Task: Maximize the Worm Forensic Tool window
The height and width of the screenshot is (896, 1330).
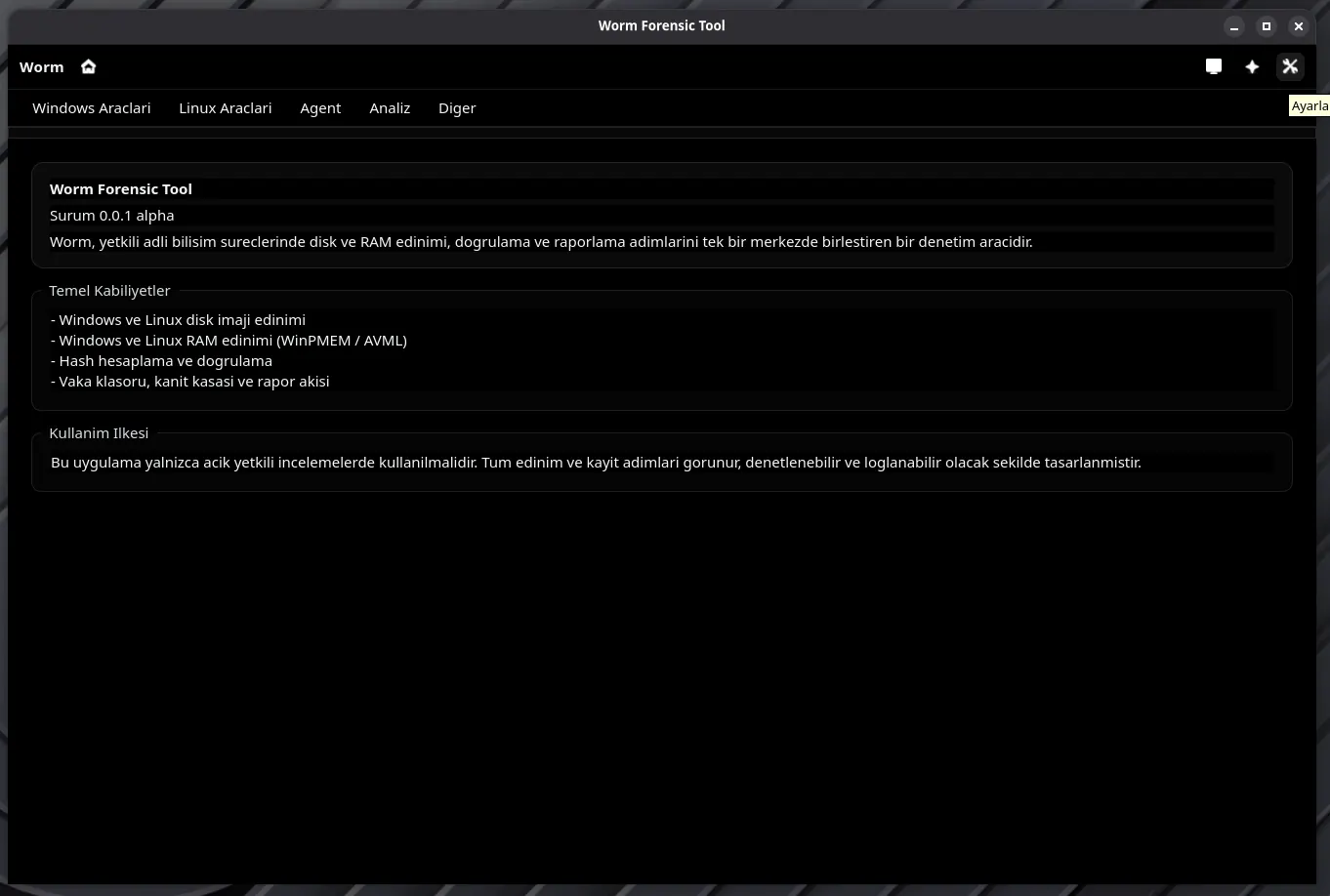Action: coord(1267,26)
